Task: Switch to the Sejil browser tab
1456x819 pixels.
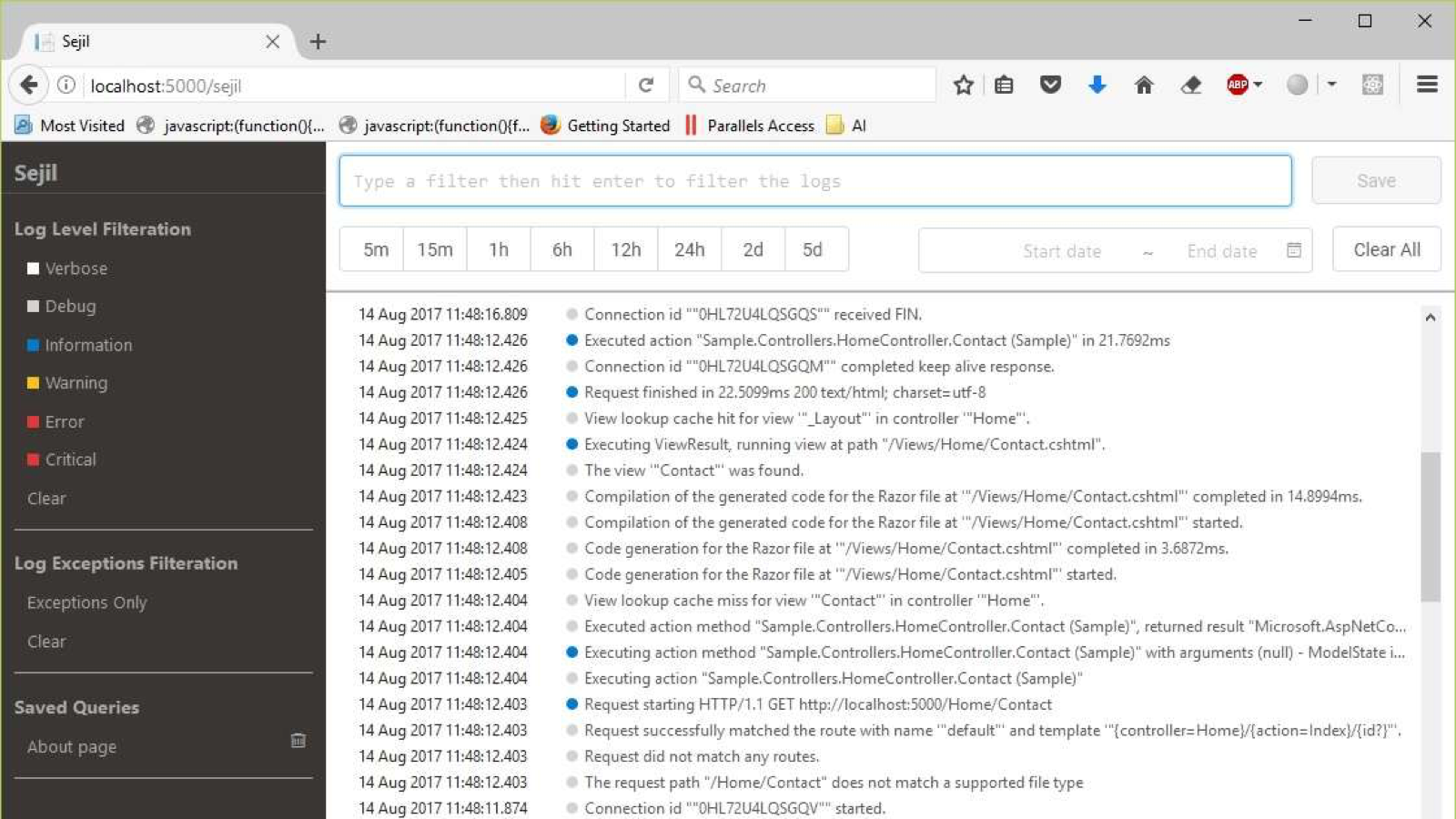Action: 136,41
